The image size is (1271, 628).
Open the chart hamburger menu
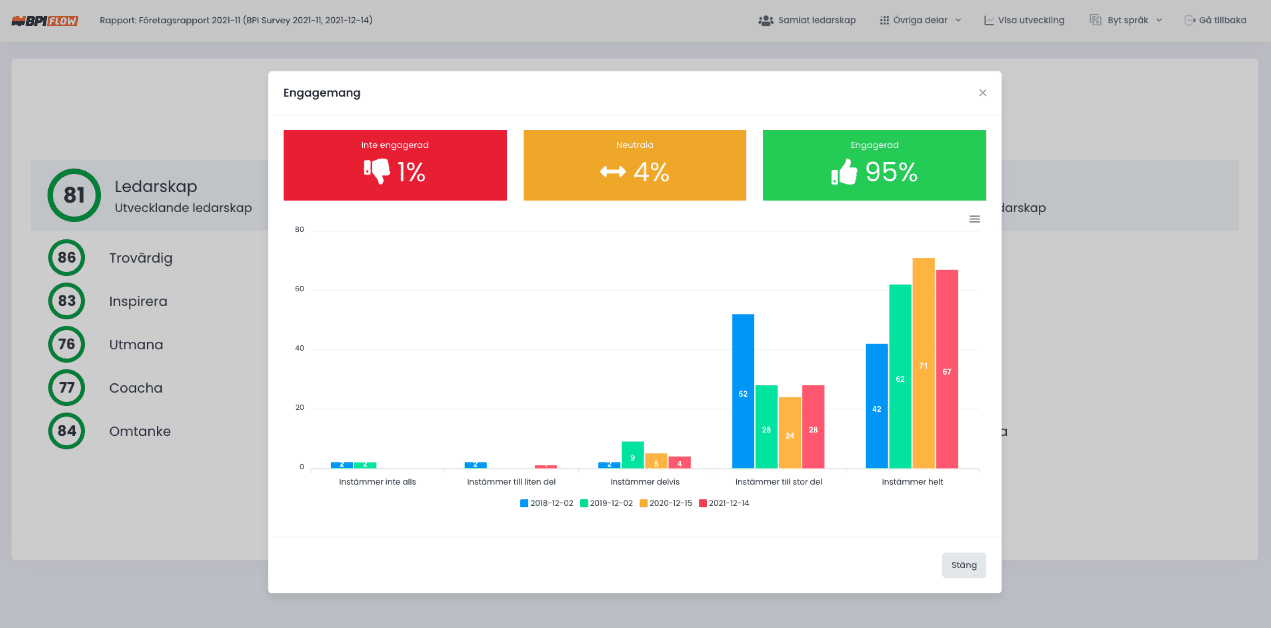975,219
